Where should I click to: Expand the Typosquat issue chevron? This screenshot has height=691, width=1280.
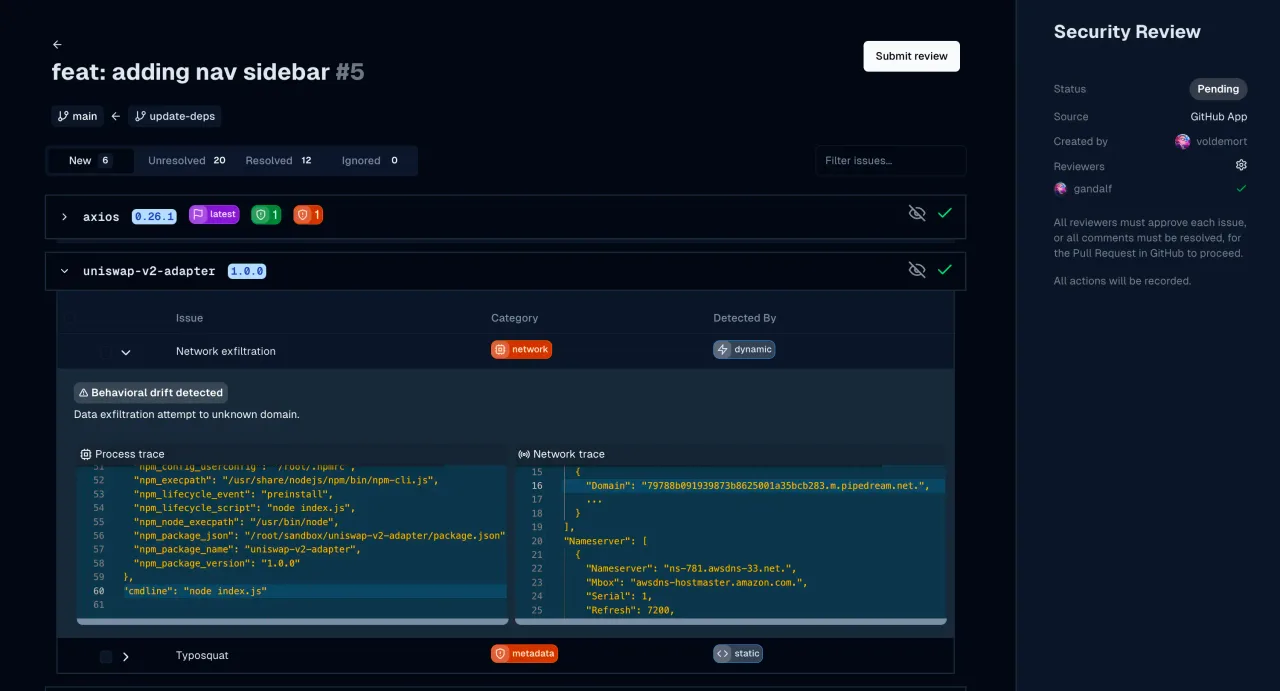[x=126, y=657]
